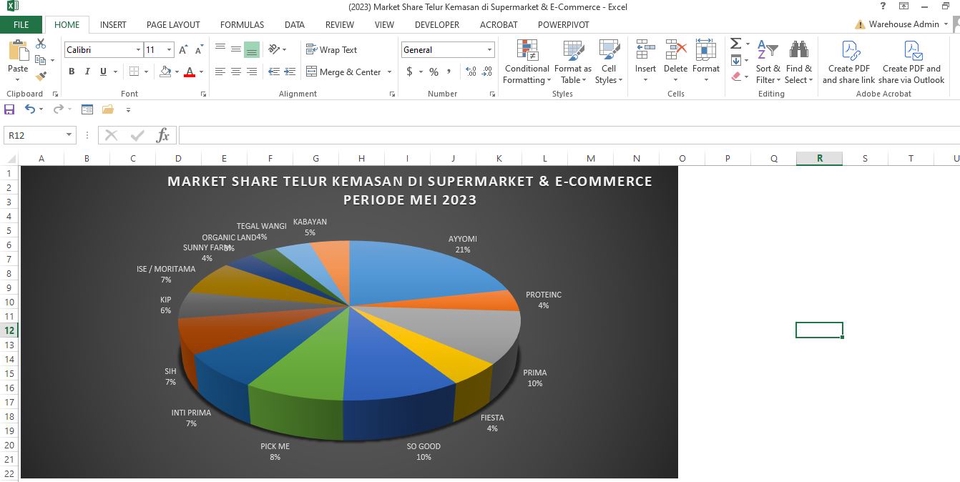Toggle Wrap Text
This screenshot has height=482, width=960.
(x=331, y=50)
